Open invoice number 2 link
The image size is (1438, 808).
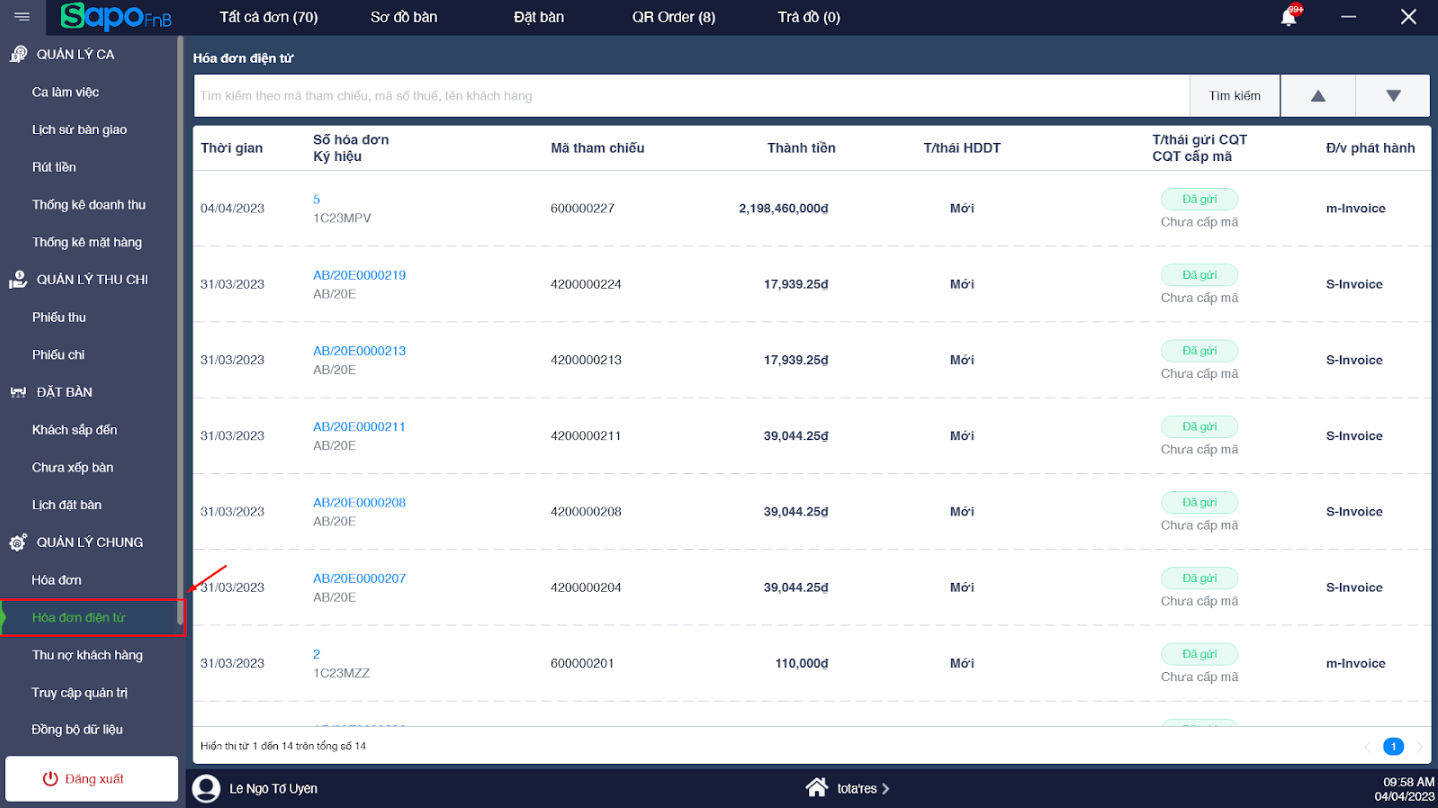click(317, 654)
